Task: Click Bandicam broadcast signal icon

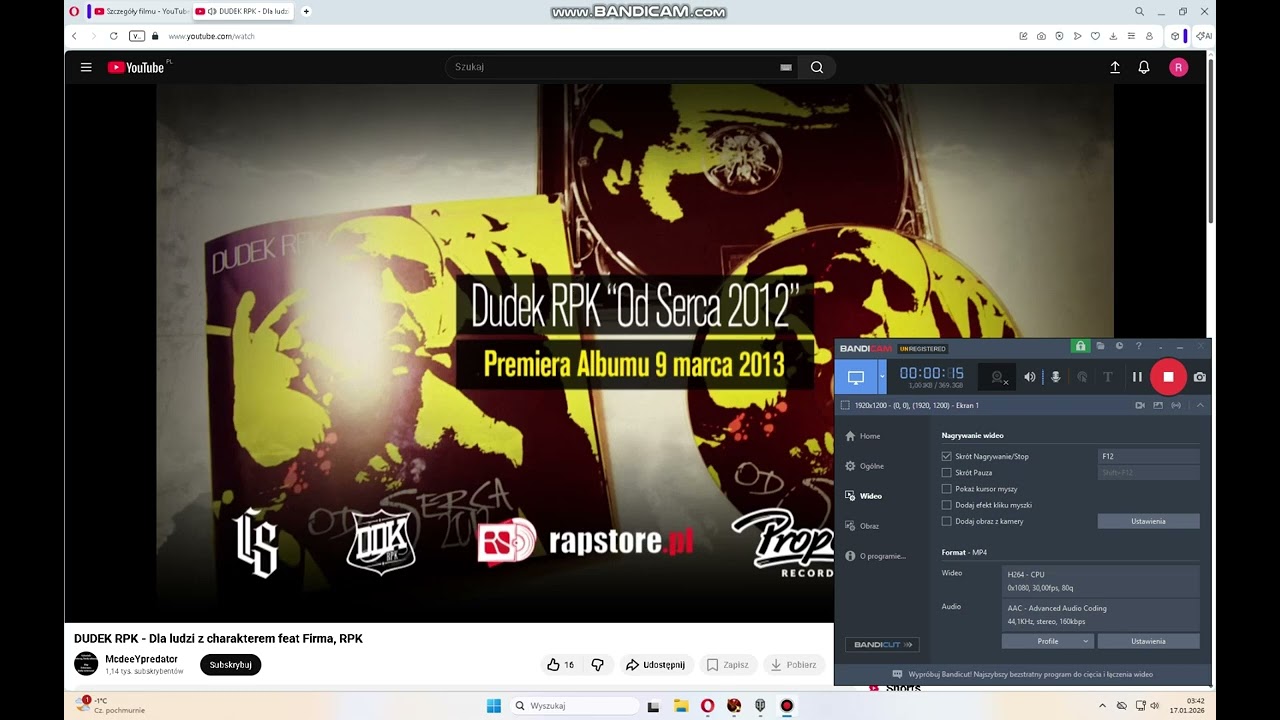Action: (1176, 405)
